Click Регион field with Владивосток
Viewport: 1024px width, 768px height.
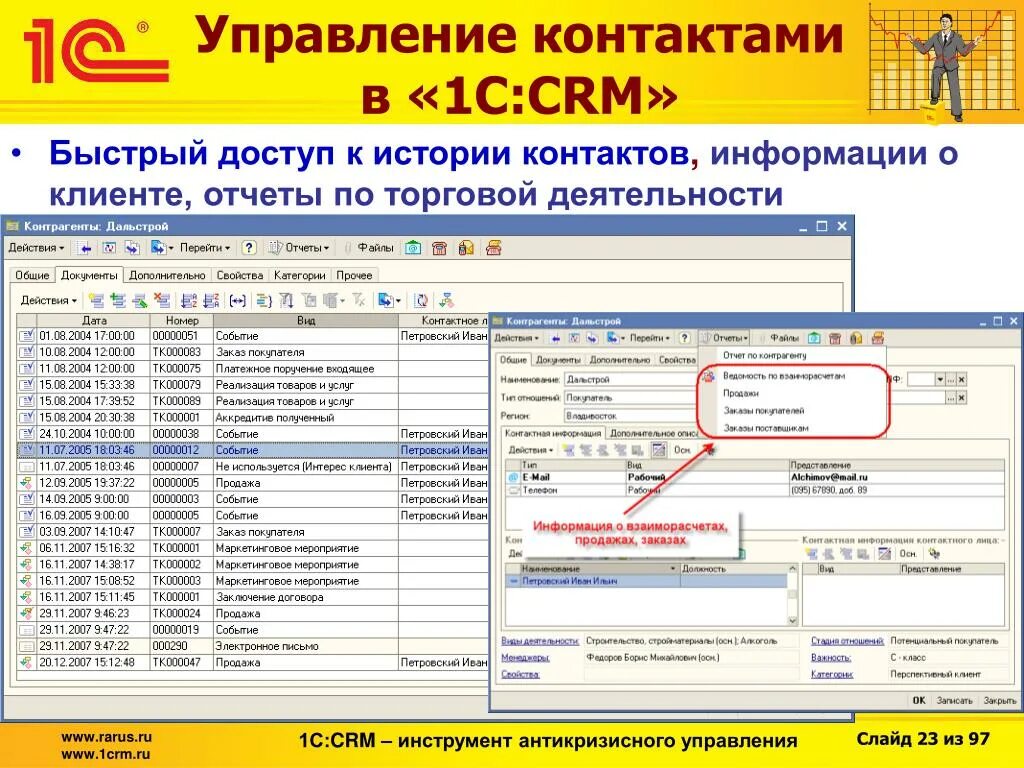tap(630, 415)
